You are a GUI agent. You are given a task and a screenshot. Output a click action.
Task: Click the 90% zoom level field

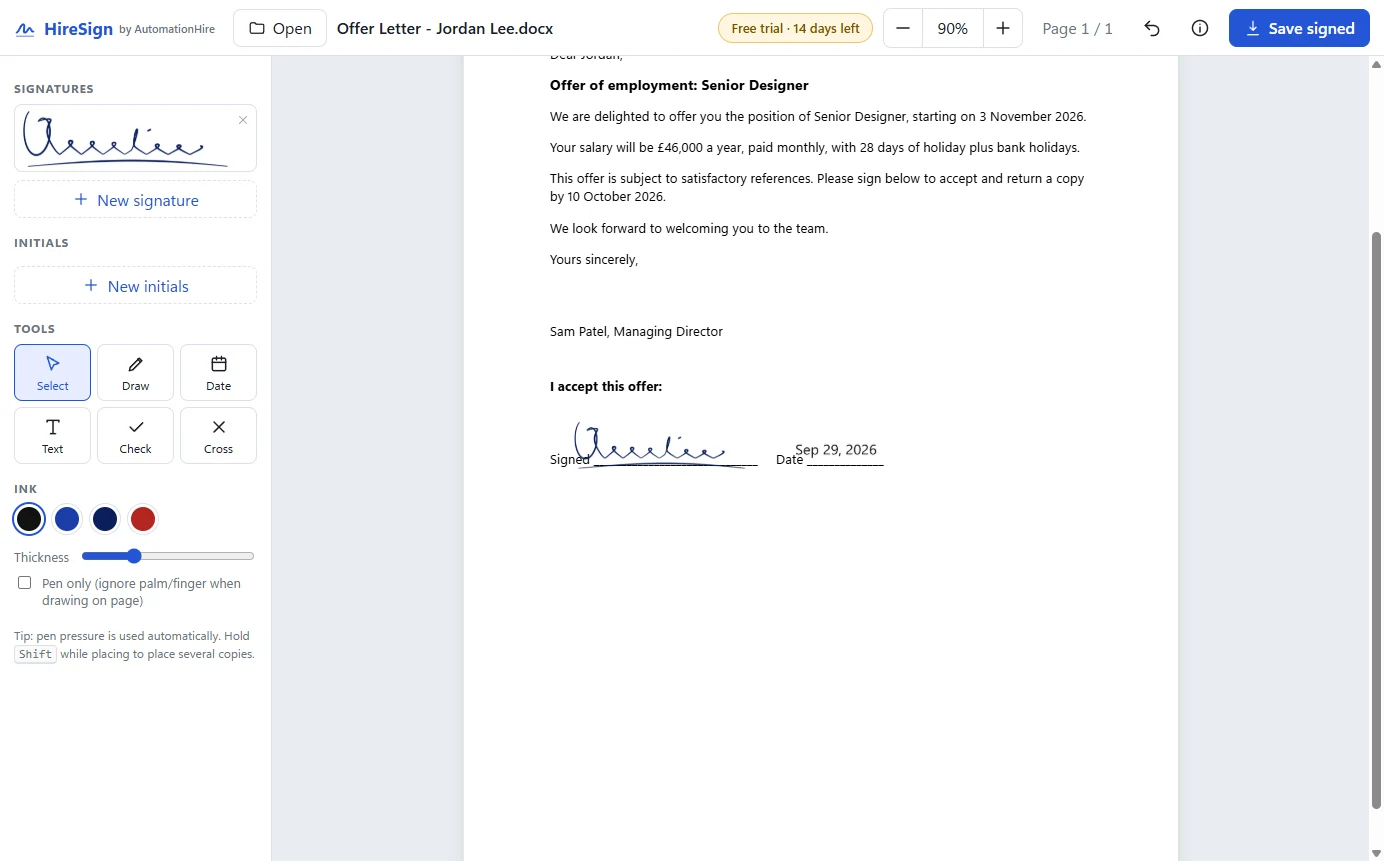tap(953, 28)
